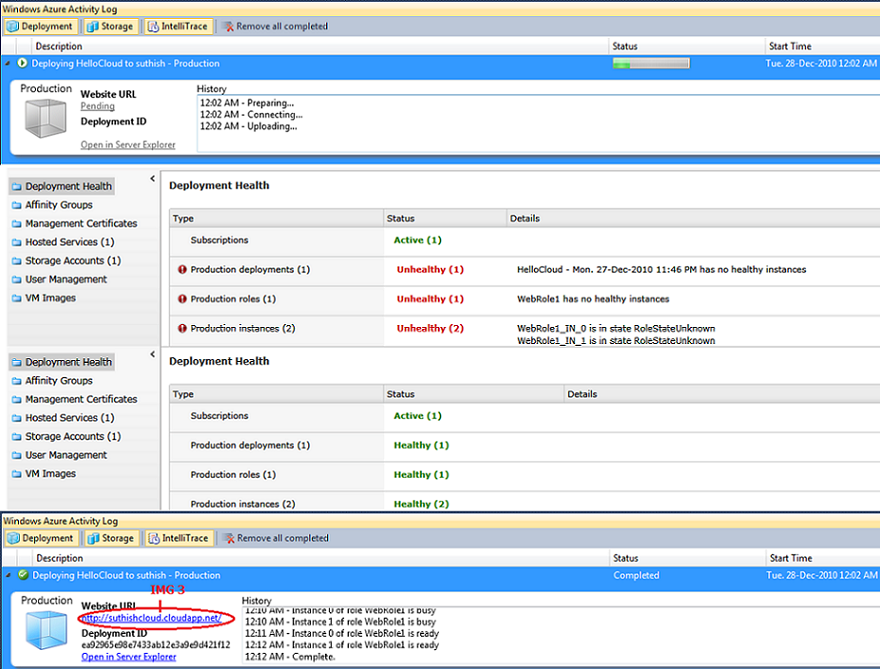880x669 pixels.
Task: Click Active (1) status in the Healthy panel
Action: (418, 415)
